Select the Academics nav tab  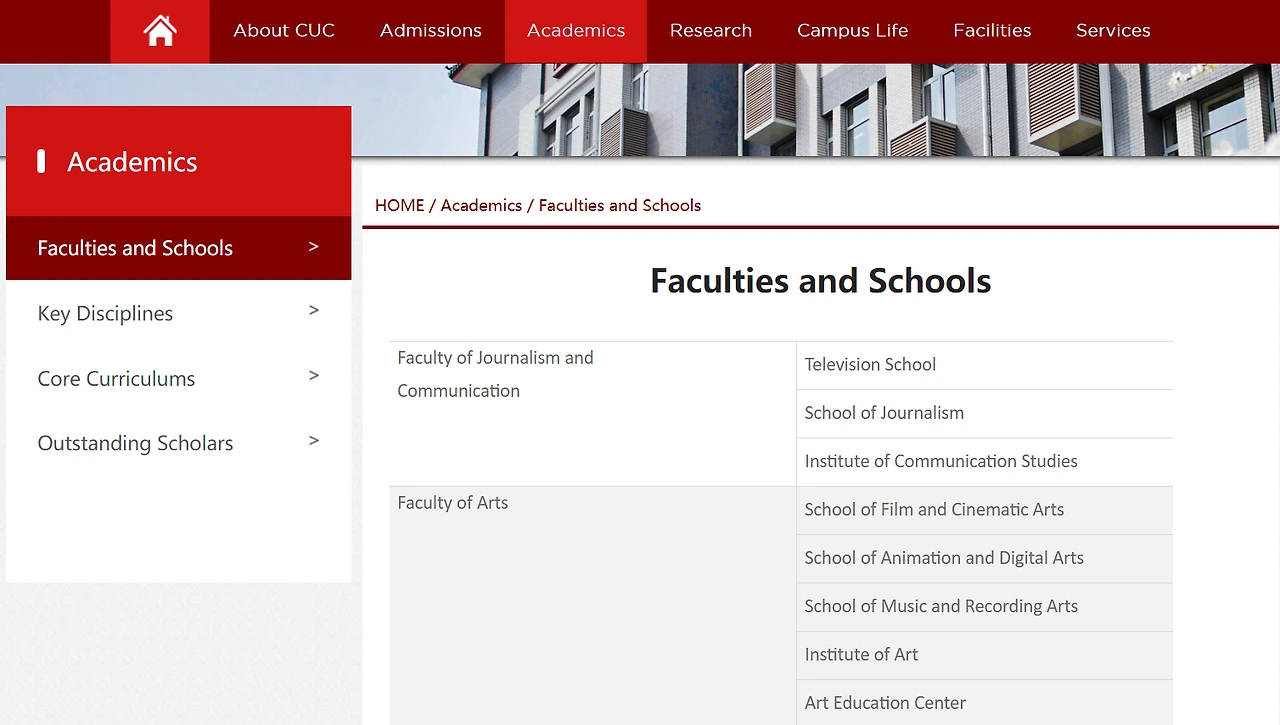(576, 31)
